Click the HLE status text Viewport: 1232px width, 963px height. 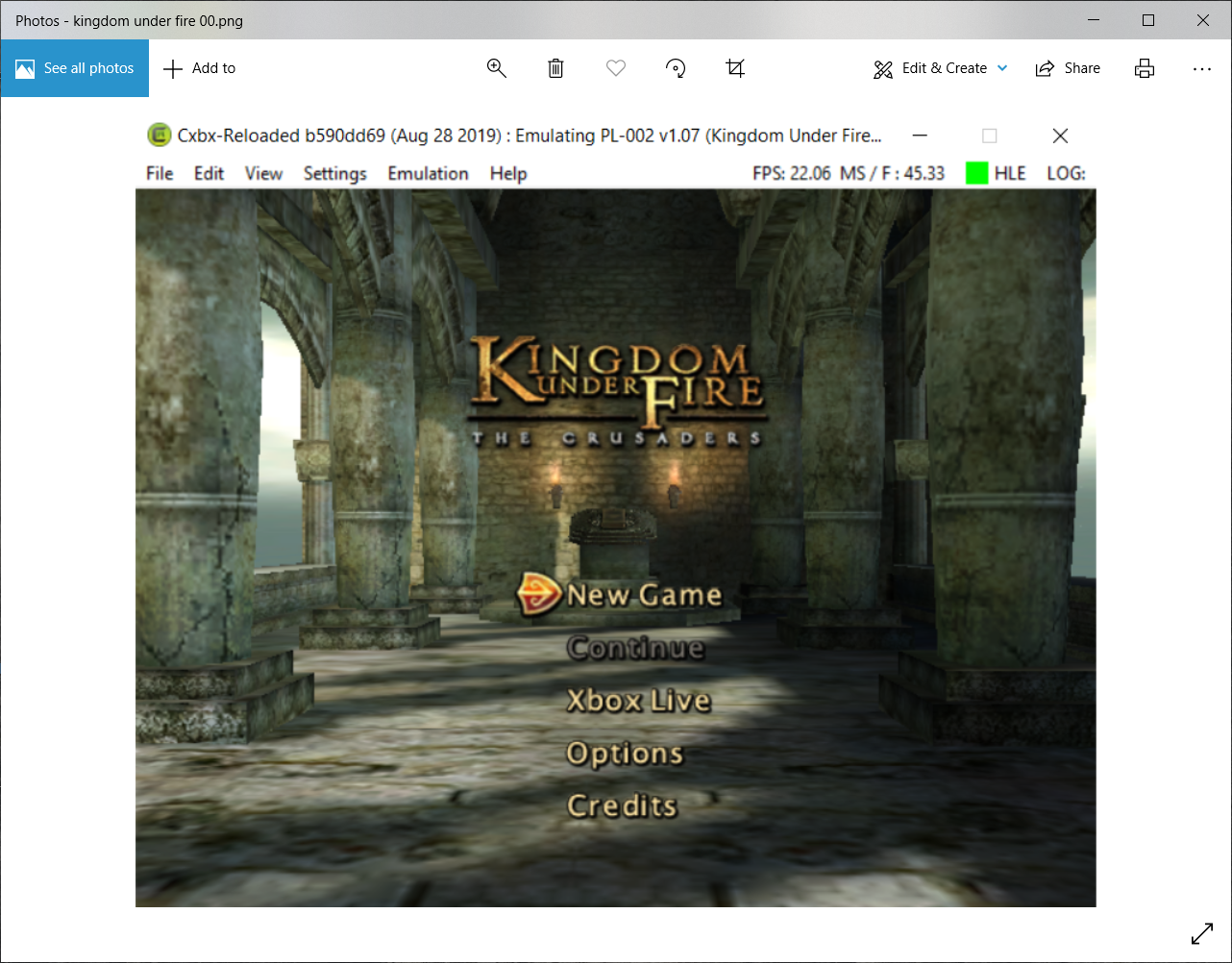[1010, 174]
